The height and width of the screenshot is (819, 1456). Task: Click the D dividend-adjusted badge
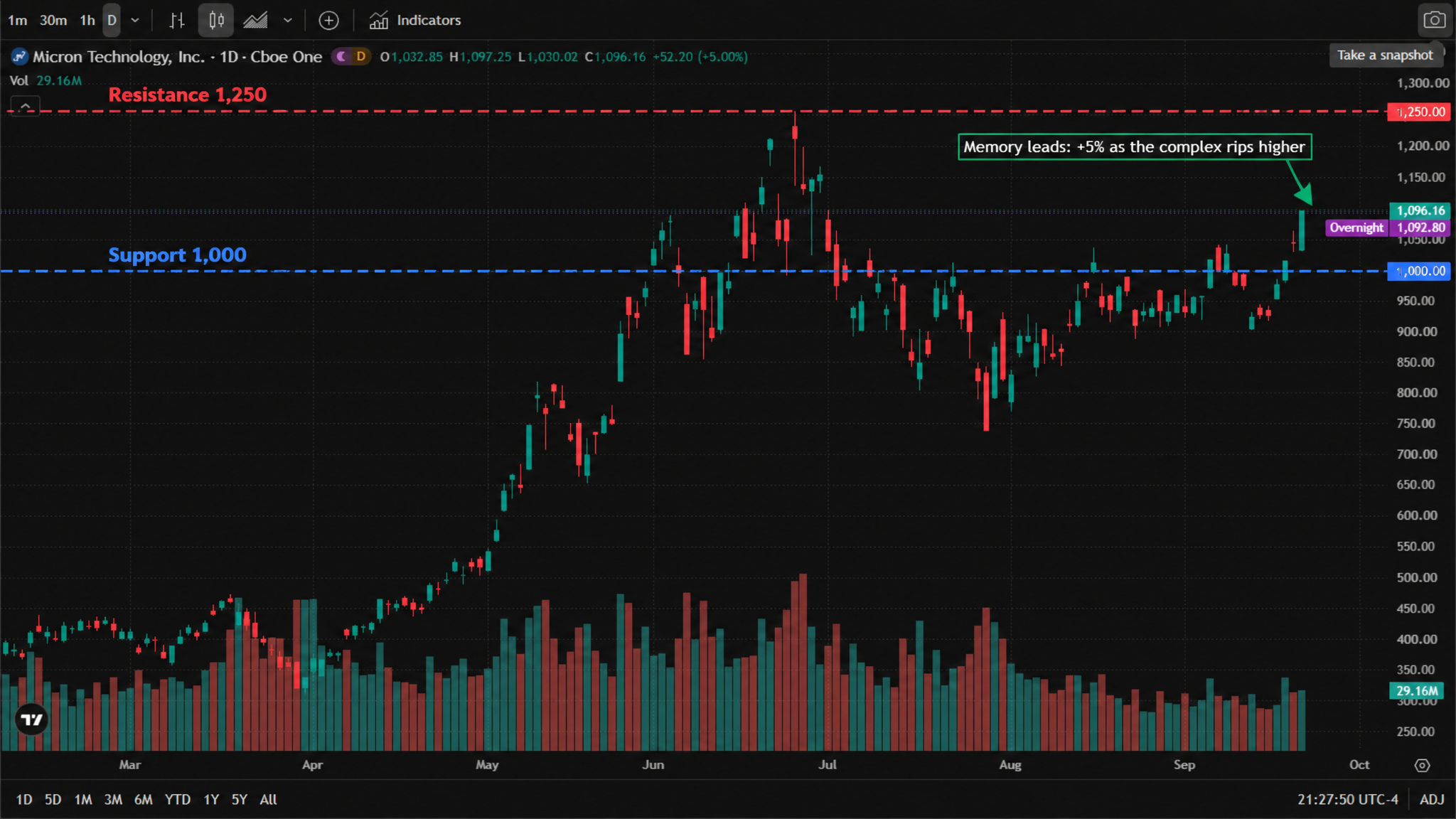[361, 57]
